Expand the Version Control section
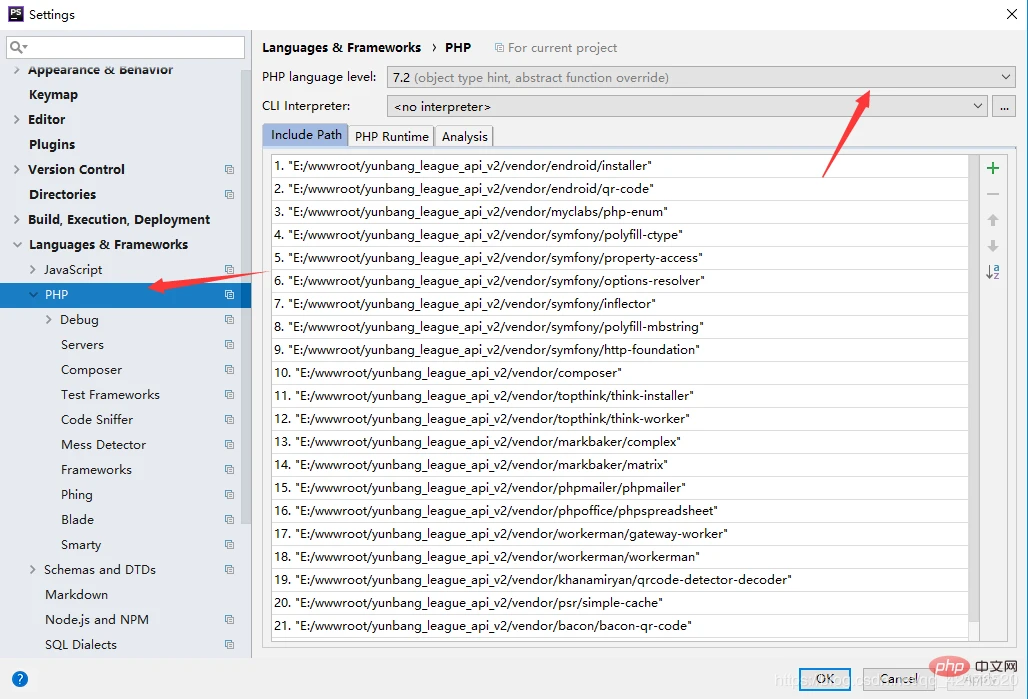1028x699 pixels. click(16, 170)
